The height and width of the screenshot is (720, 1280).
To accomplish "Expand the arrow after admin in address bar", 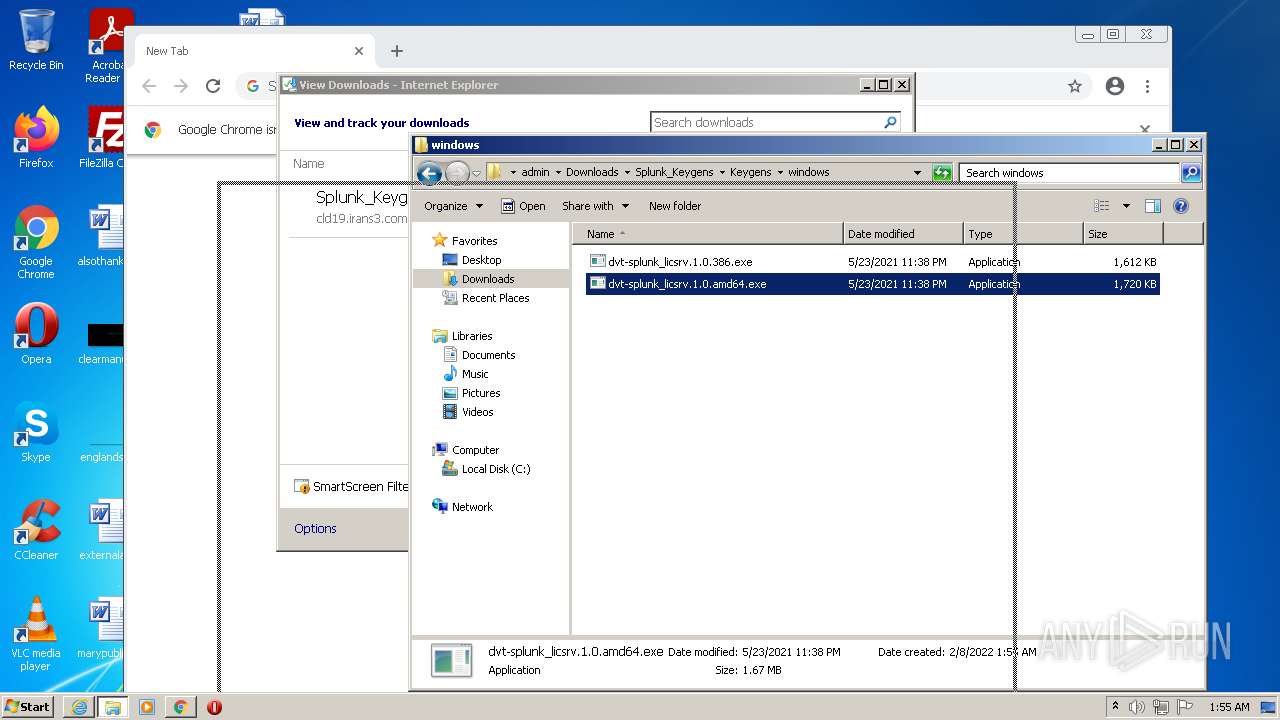I will click(x=558, y=172).
